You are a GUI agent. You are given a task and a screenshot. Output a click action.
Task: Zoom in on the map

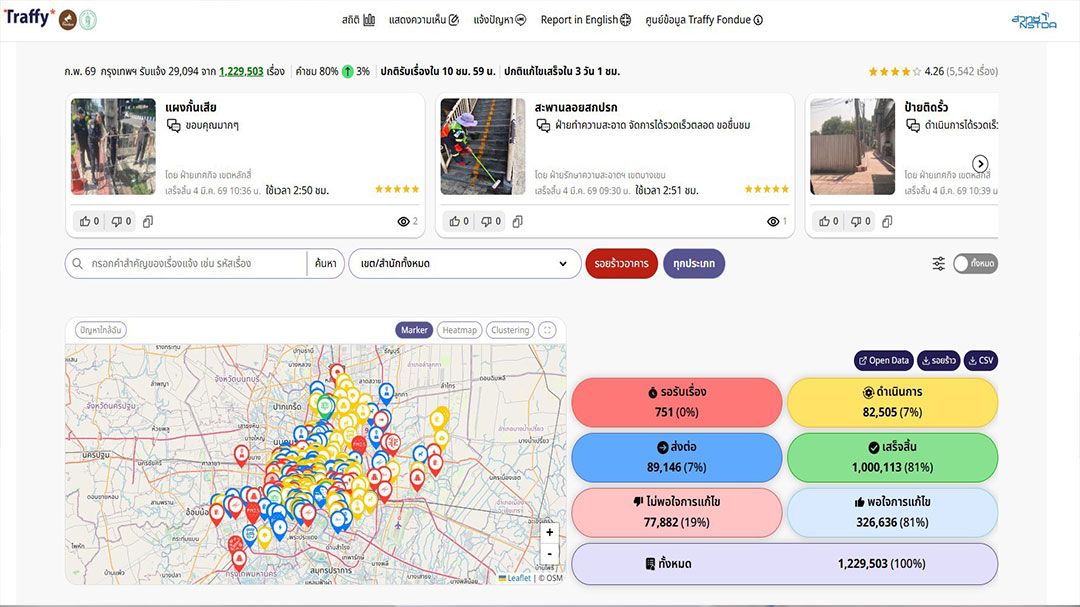click(x=549, y=533)
